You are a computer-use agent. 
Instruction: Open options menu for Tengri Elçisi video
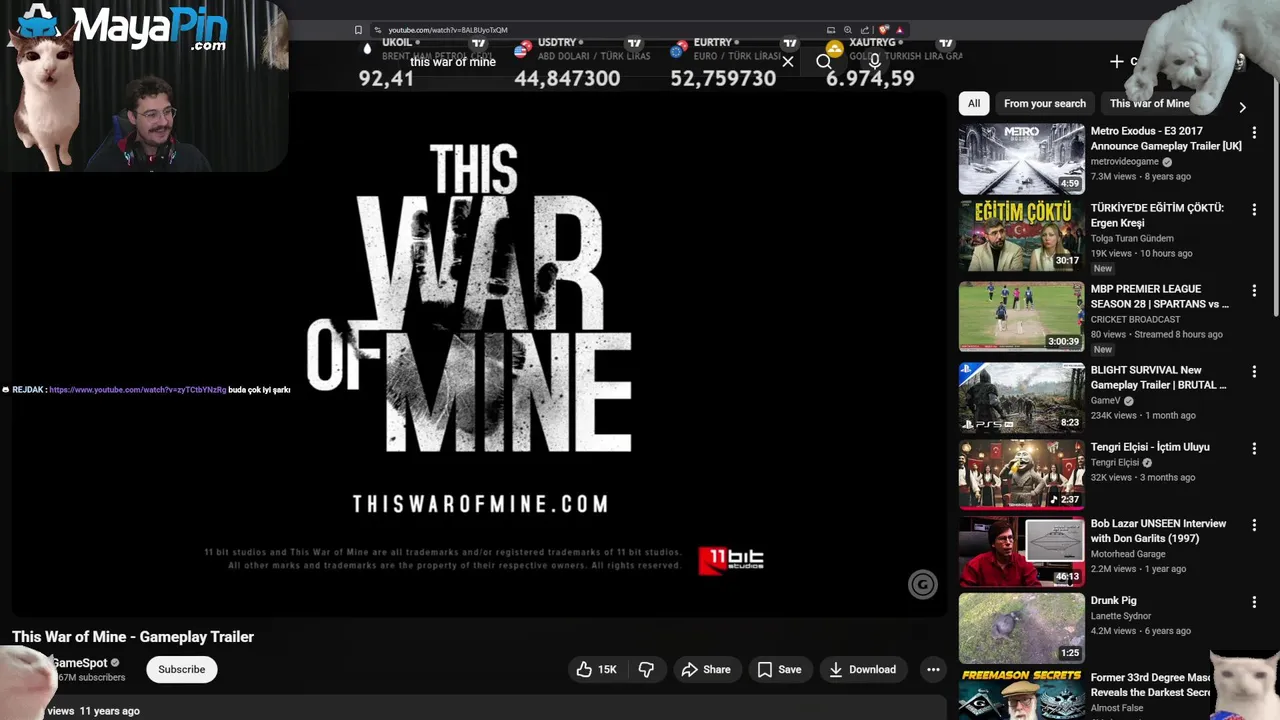[x=1254, y=449]
